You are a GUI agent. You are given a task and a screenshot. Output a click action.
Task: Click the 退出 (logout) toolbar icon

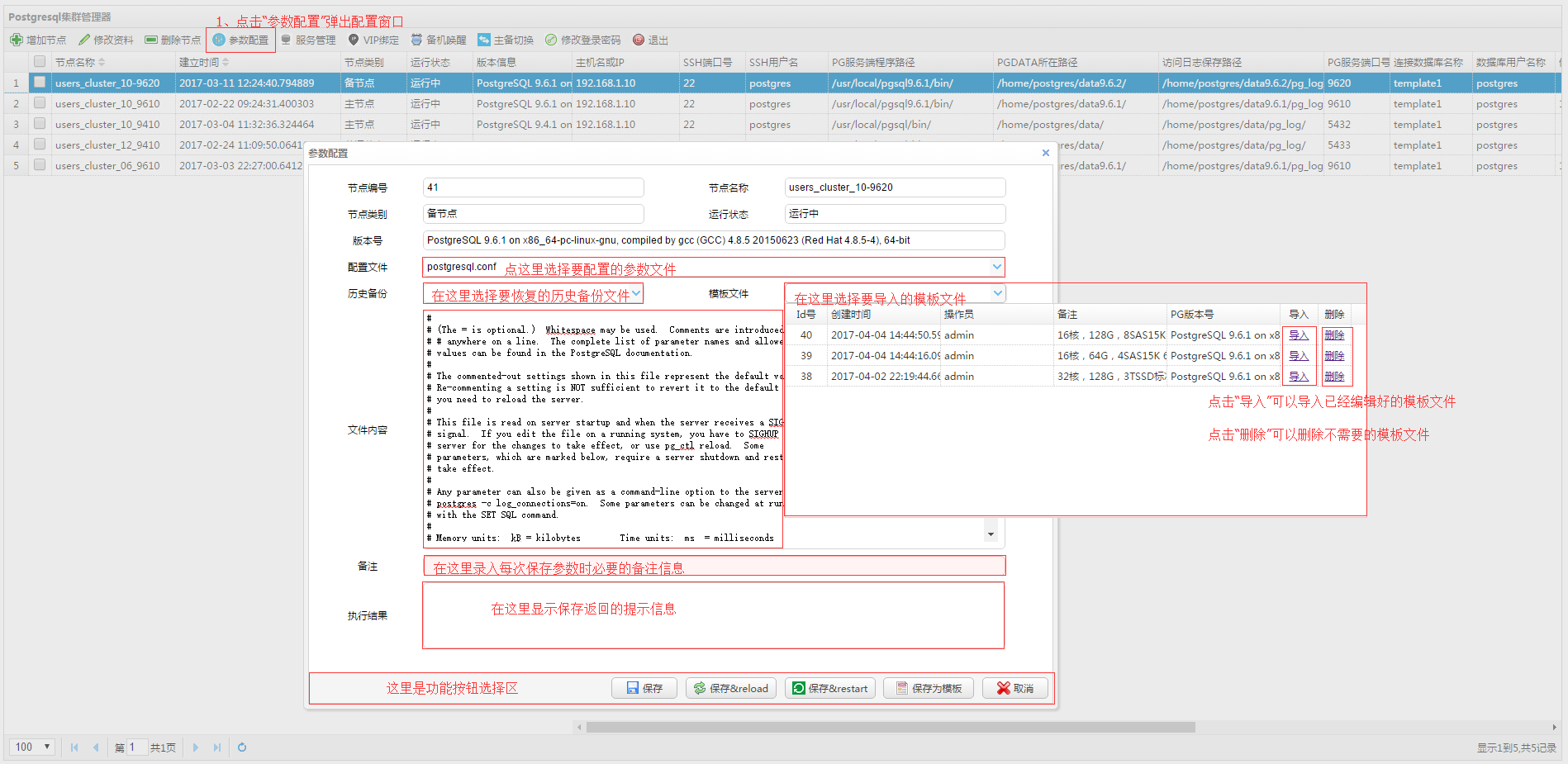(639, 40)
